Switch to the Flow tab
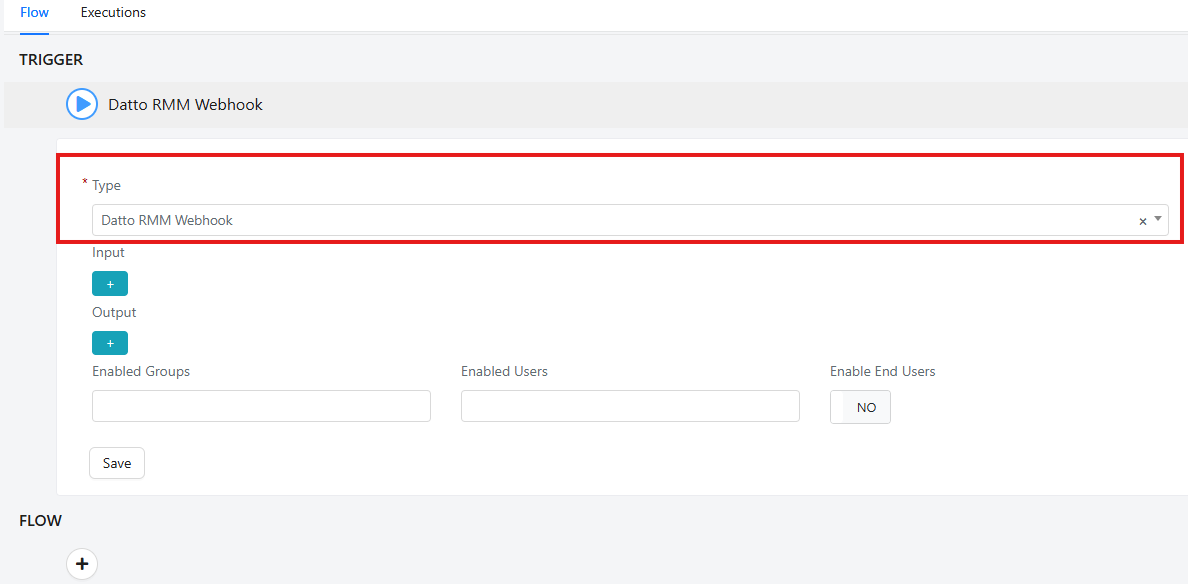Viewport: 1188px width, 584px height. coord(34,13)
